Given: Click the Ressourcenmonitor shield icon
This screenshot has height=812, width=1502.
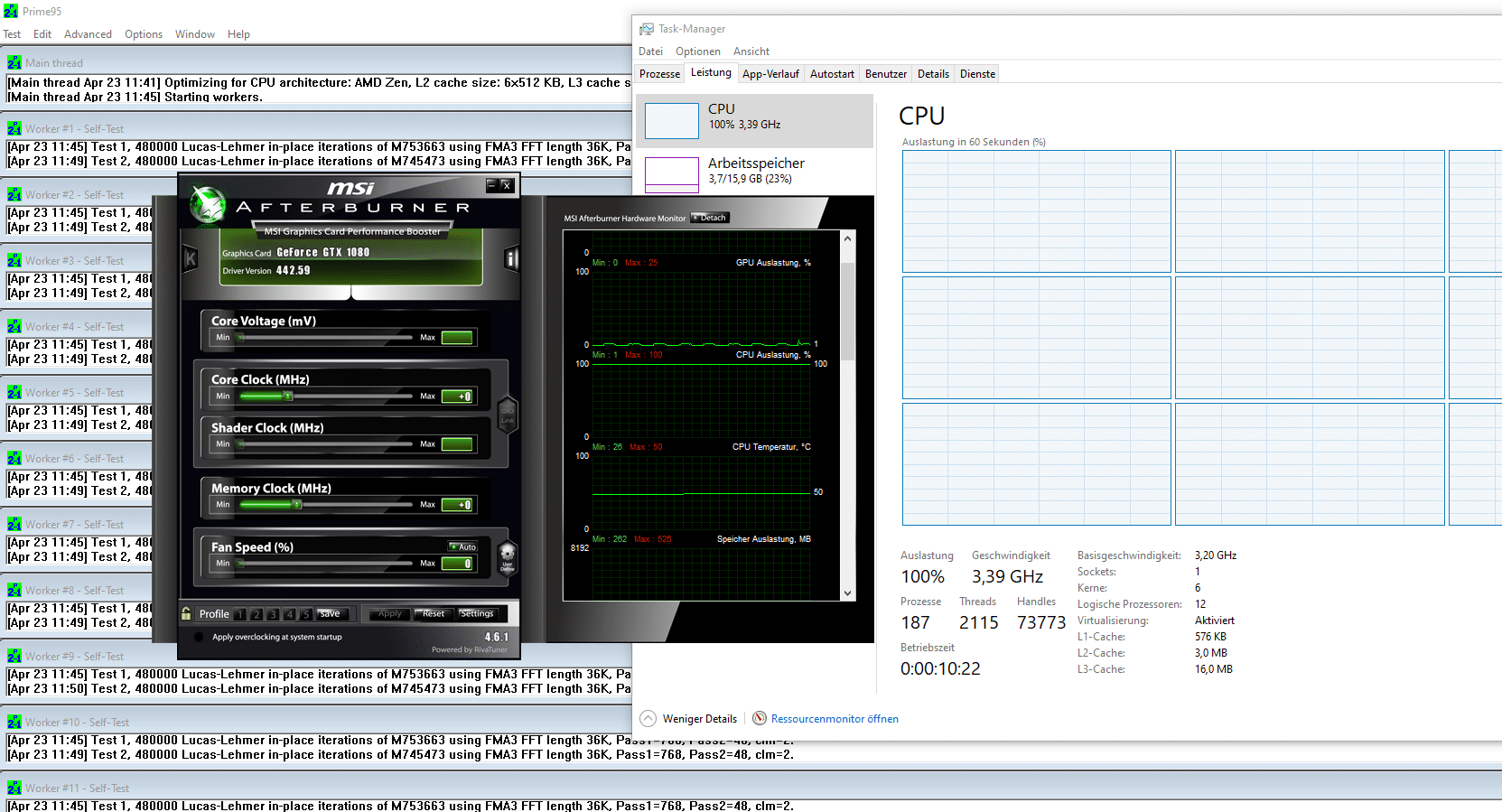Looking at the screenshot, I should pos(760,719).
